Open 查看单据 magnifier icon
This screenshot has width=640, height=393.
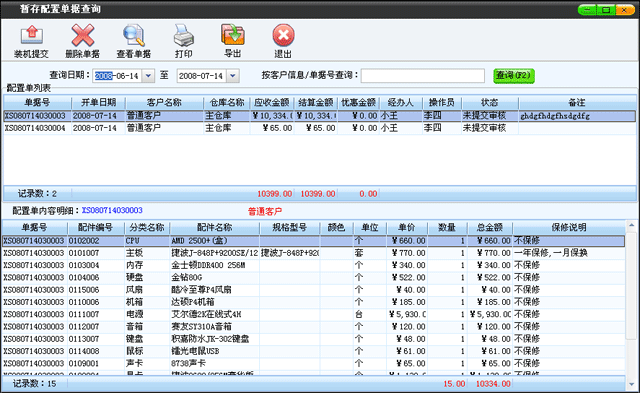pyautogui.click(x=134, y=35)
